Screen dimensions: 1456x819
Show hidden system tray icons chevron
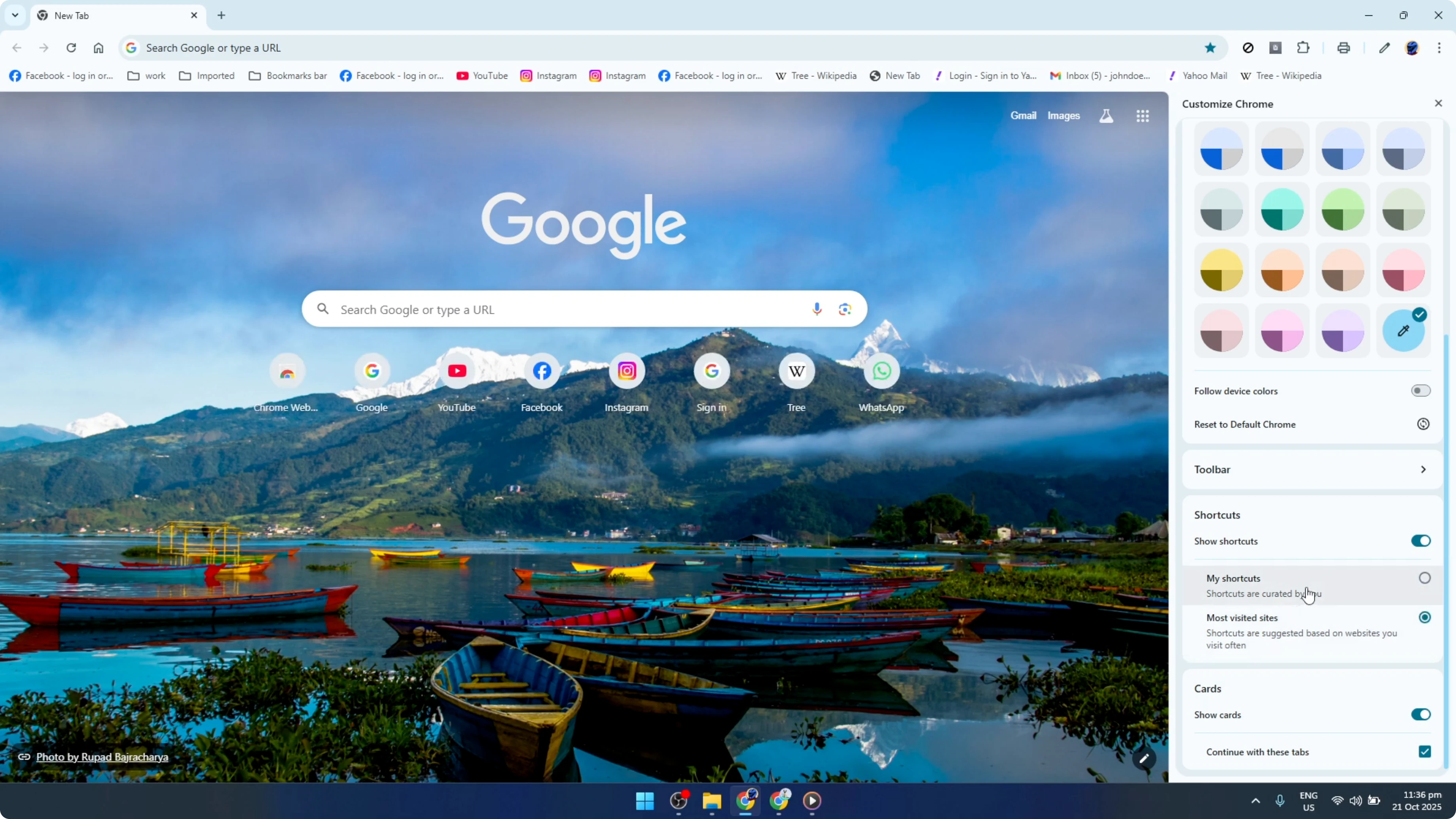(x=1255, y=800)
